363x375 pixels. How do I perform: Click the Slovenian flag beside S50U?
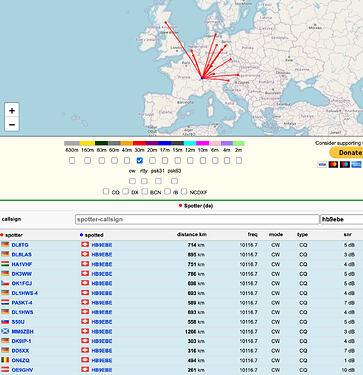pyautogui.click(x=5, y=322)
